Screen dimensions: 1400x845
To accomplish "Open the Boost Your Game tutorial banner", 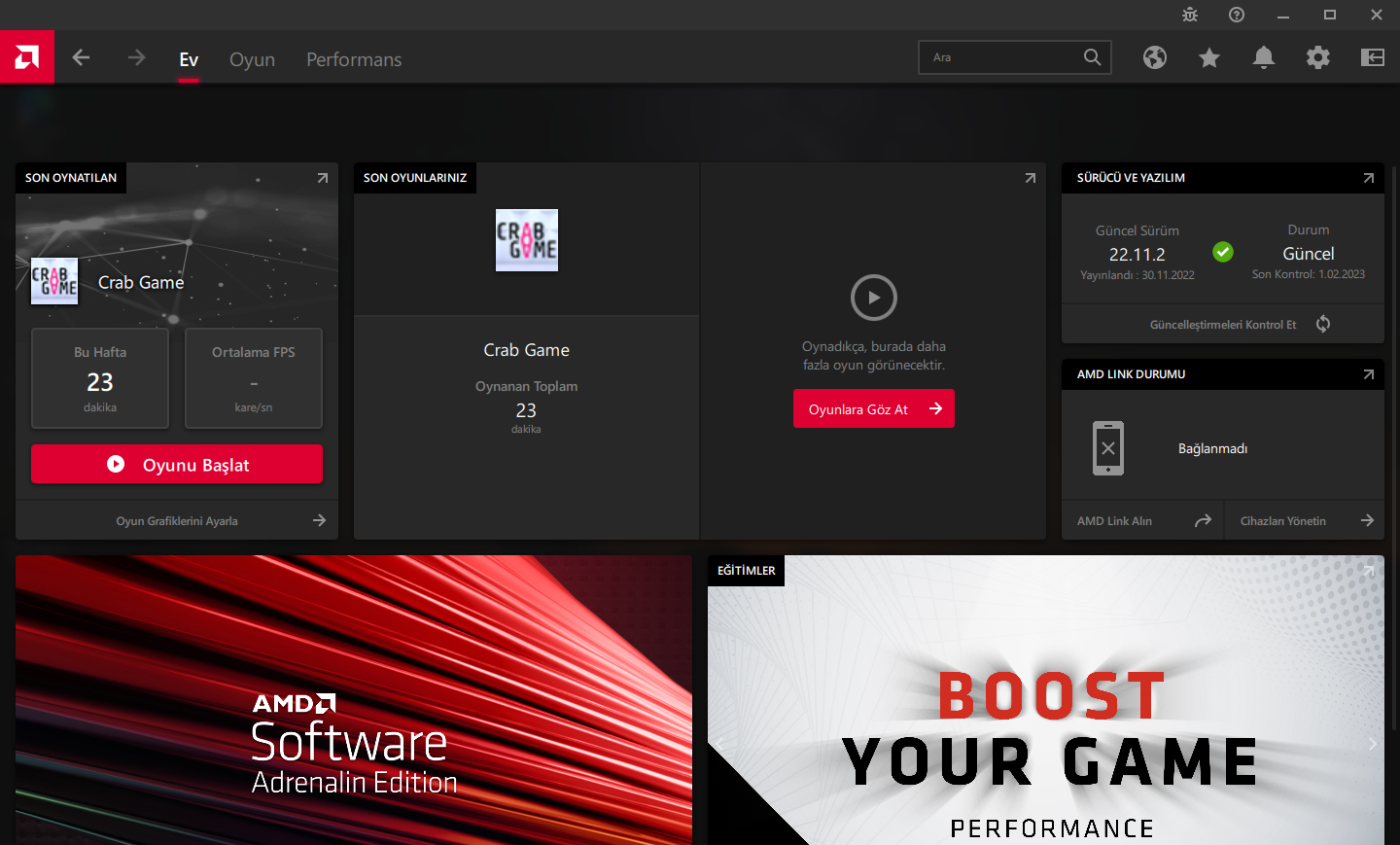I will 1046,700.
